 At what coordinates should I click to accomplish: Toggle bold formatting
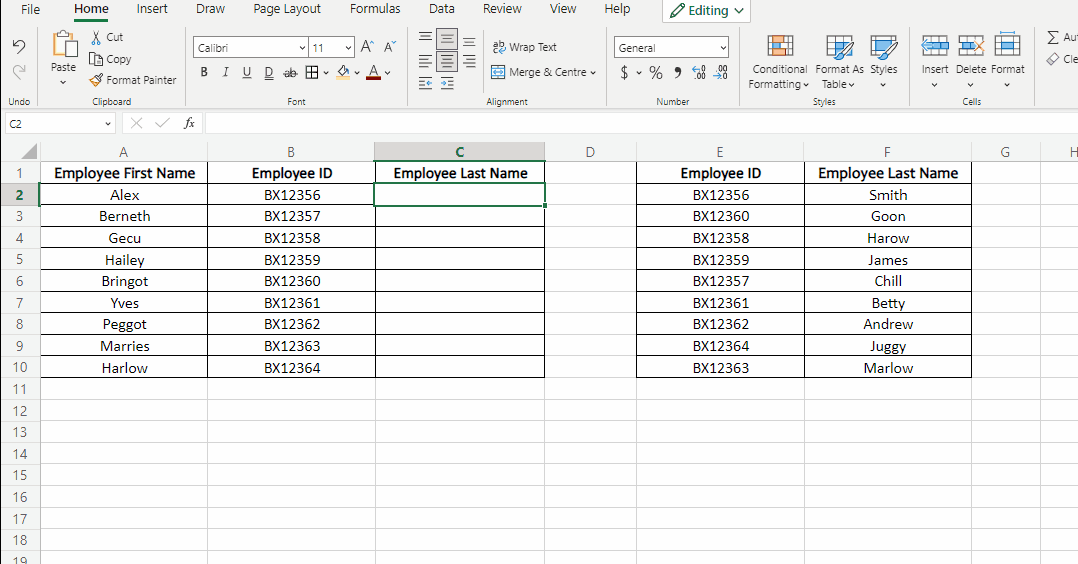(204, 72)
